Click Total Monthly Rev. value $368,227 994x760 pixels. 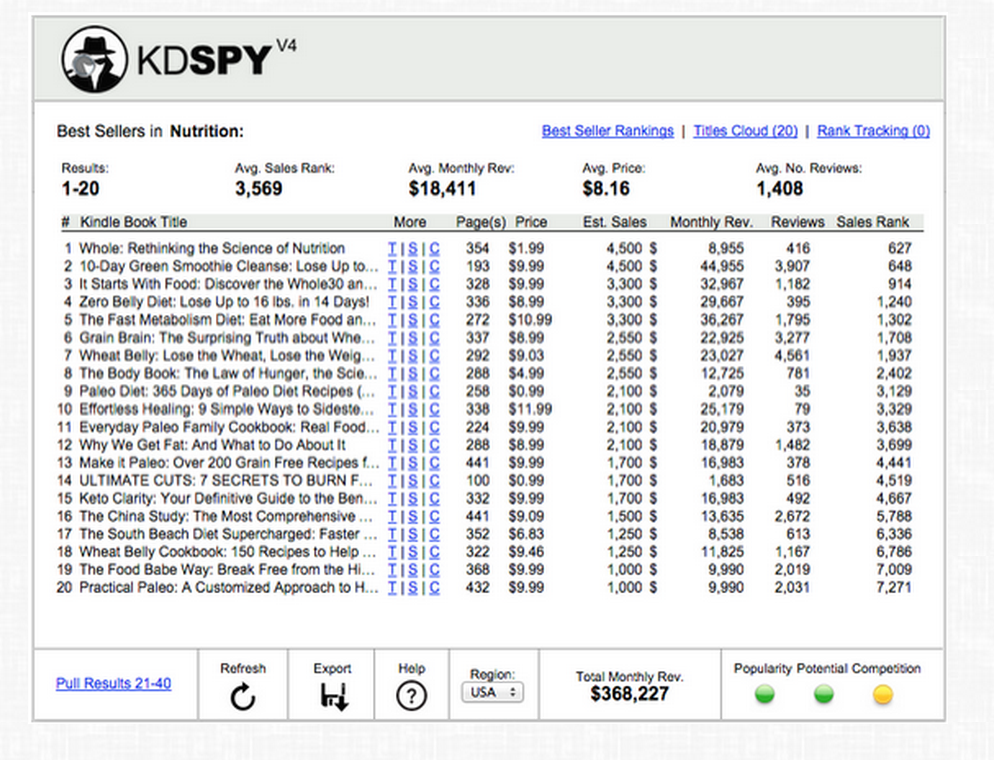(629, 693)
